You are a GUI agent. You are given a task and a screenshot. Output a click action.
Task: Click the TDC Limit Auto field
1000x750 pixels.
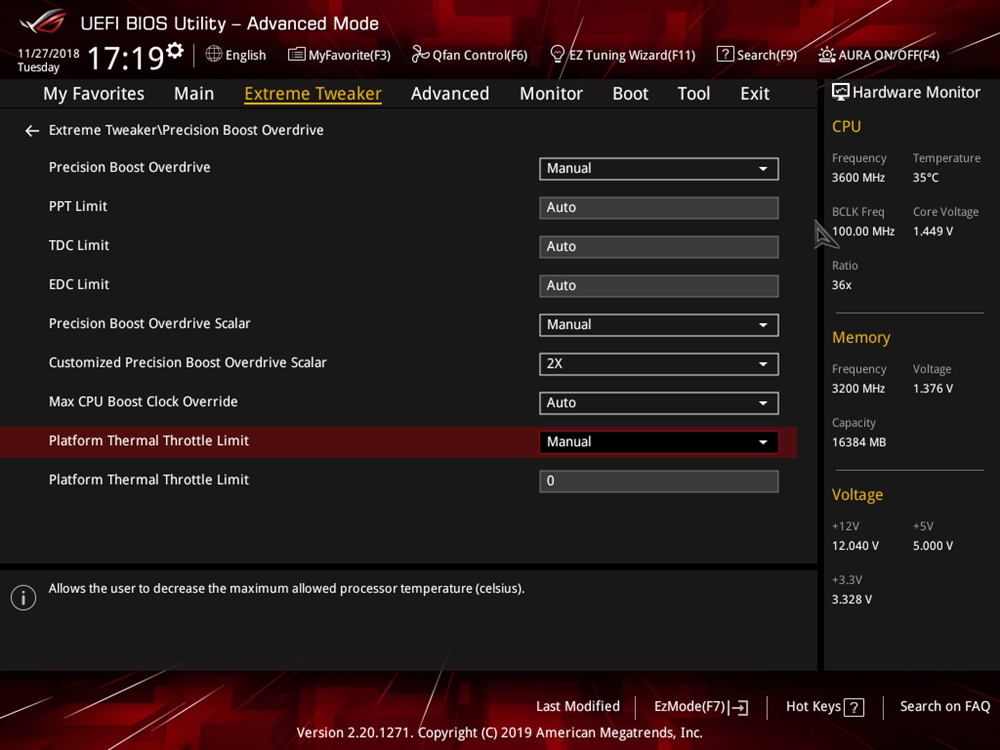pos(659,247)
